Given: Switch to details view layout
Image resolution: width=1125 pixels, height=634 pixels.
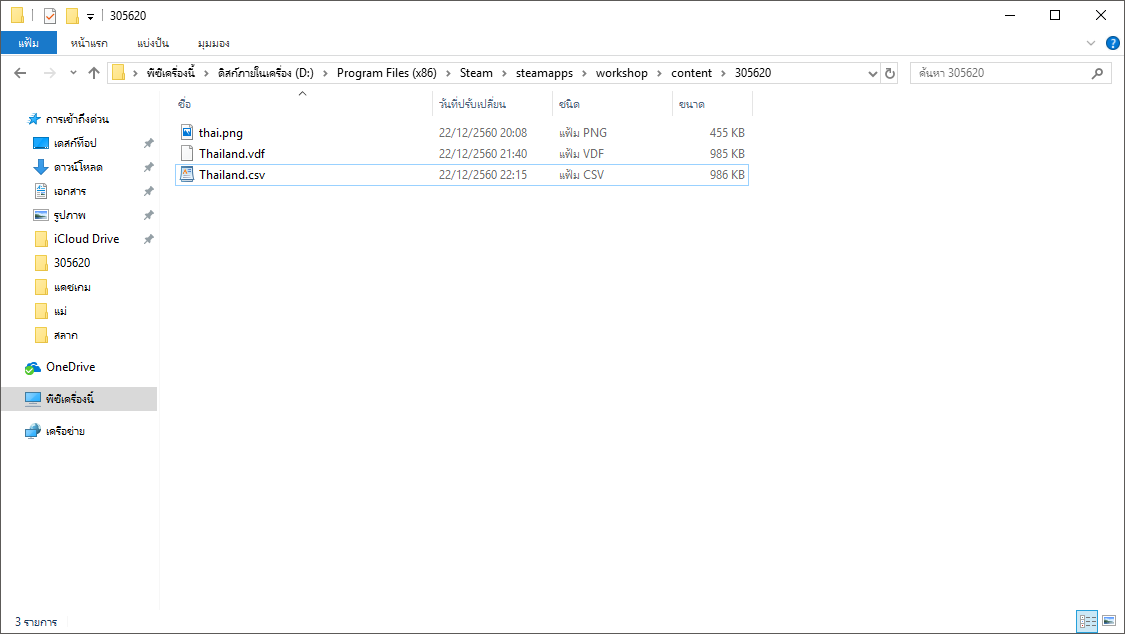Looking at the screenshot, I should pyautogui.click(x=1087, y=621).
